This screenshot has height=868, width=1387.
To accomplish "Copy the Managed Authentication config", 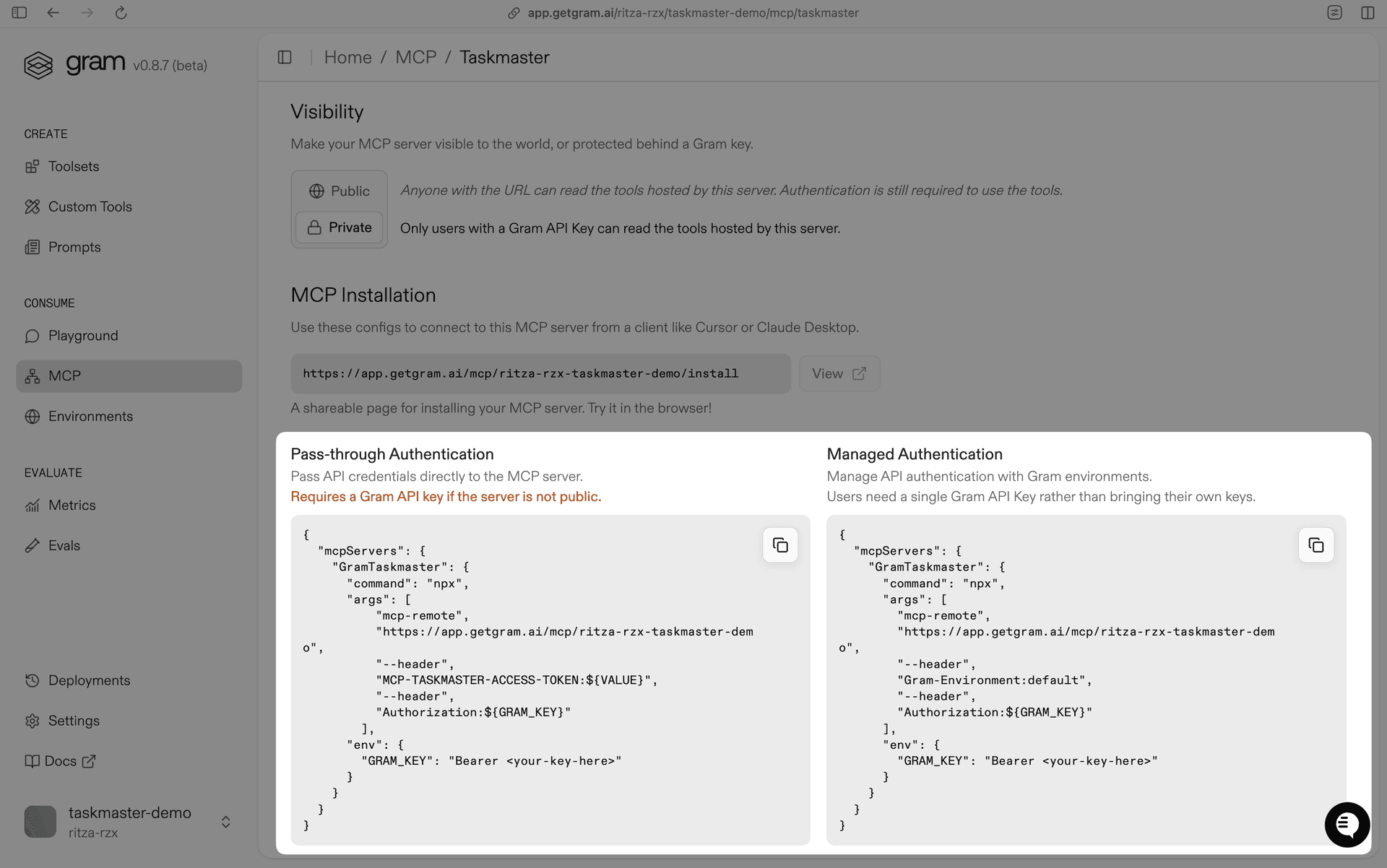I will click(1316, 545).
